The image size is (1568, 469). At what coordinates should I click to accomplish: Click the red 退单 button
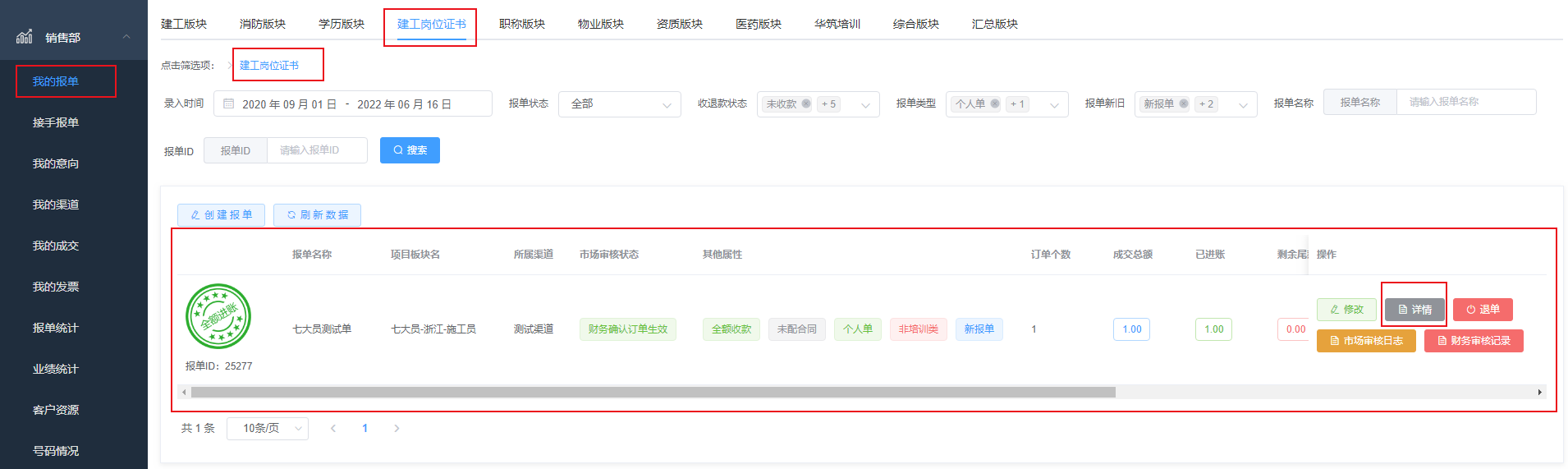[x=1482, y=310]
